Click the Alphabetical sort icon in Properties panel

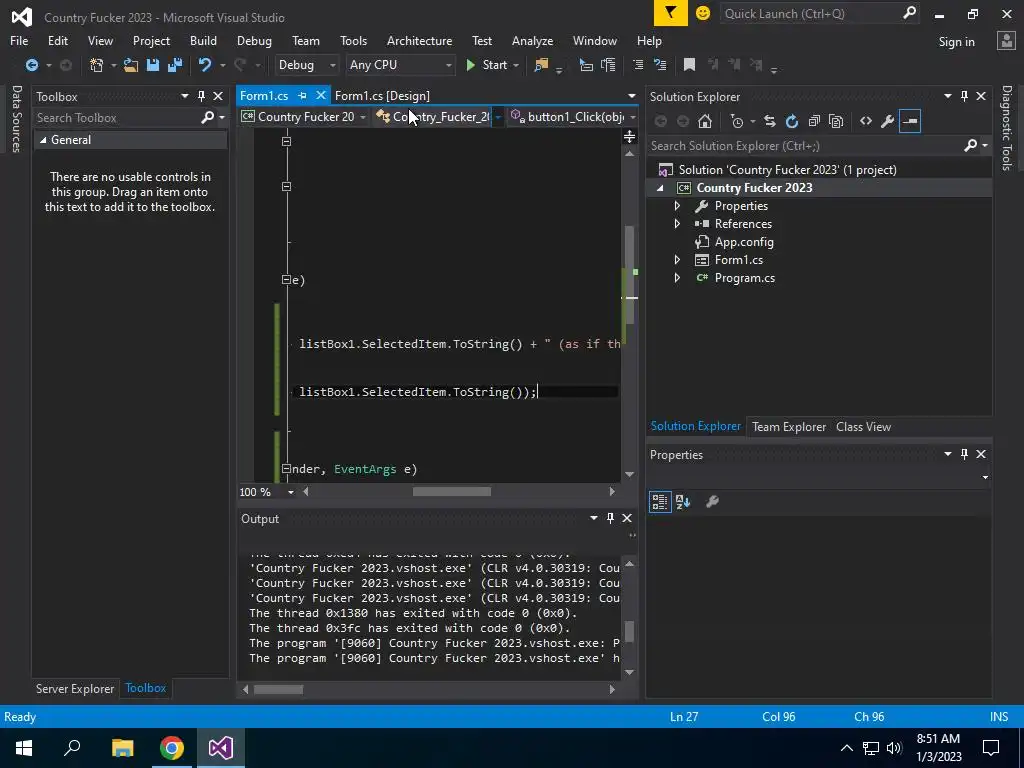pos(683,502)
